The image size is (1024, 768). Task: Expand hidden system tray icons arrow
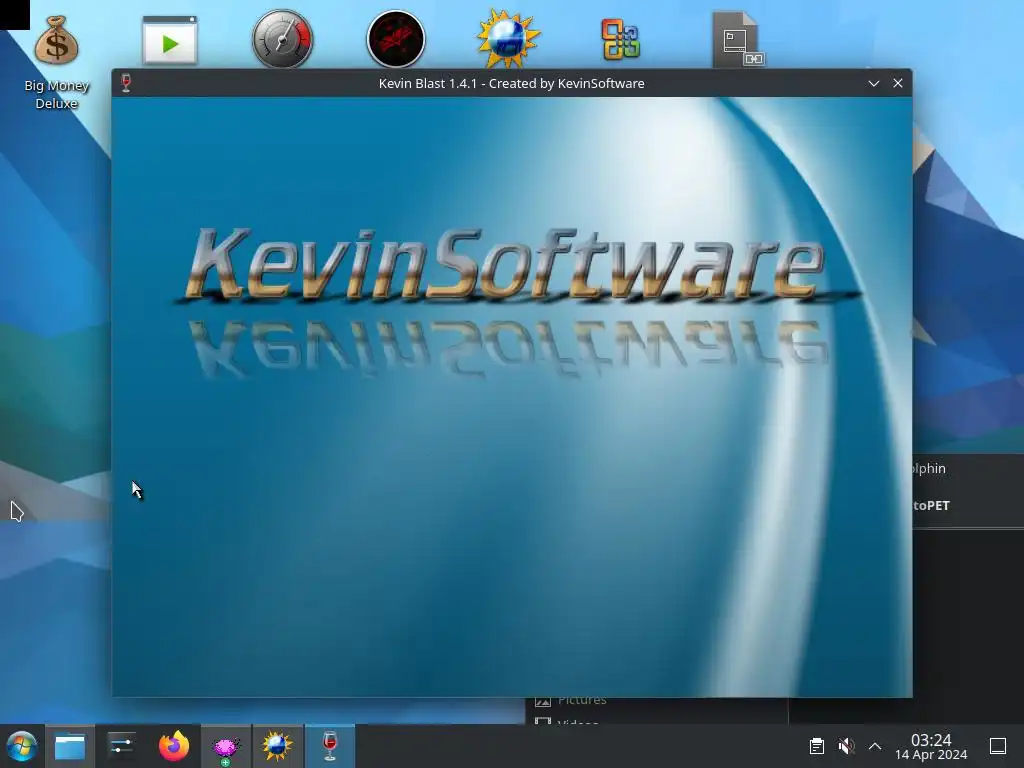pyautogui.click(x=875, y=746)
